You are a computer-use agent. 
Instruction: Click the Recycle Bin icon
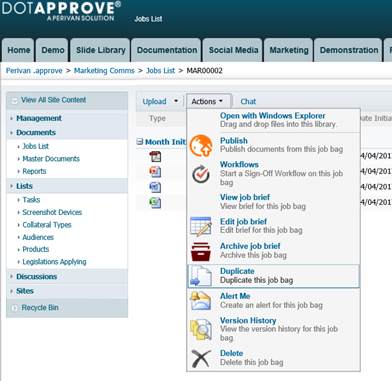coord(14,308)
